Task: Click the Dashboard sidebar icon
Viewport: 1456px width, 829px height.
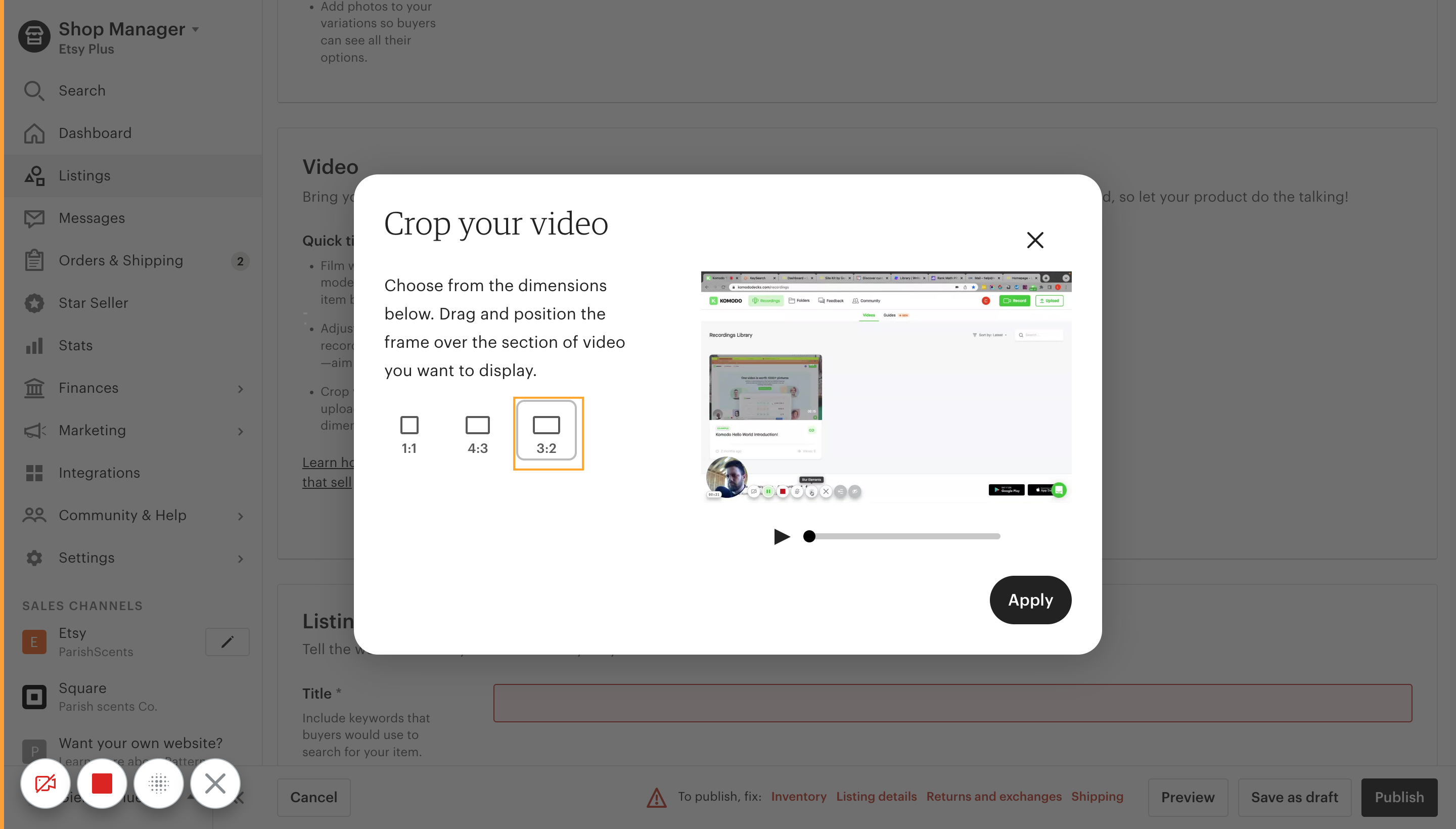Action: pyautogui.click(x=33, y=132)
